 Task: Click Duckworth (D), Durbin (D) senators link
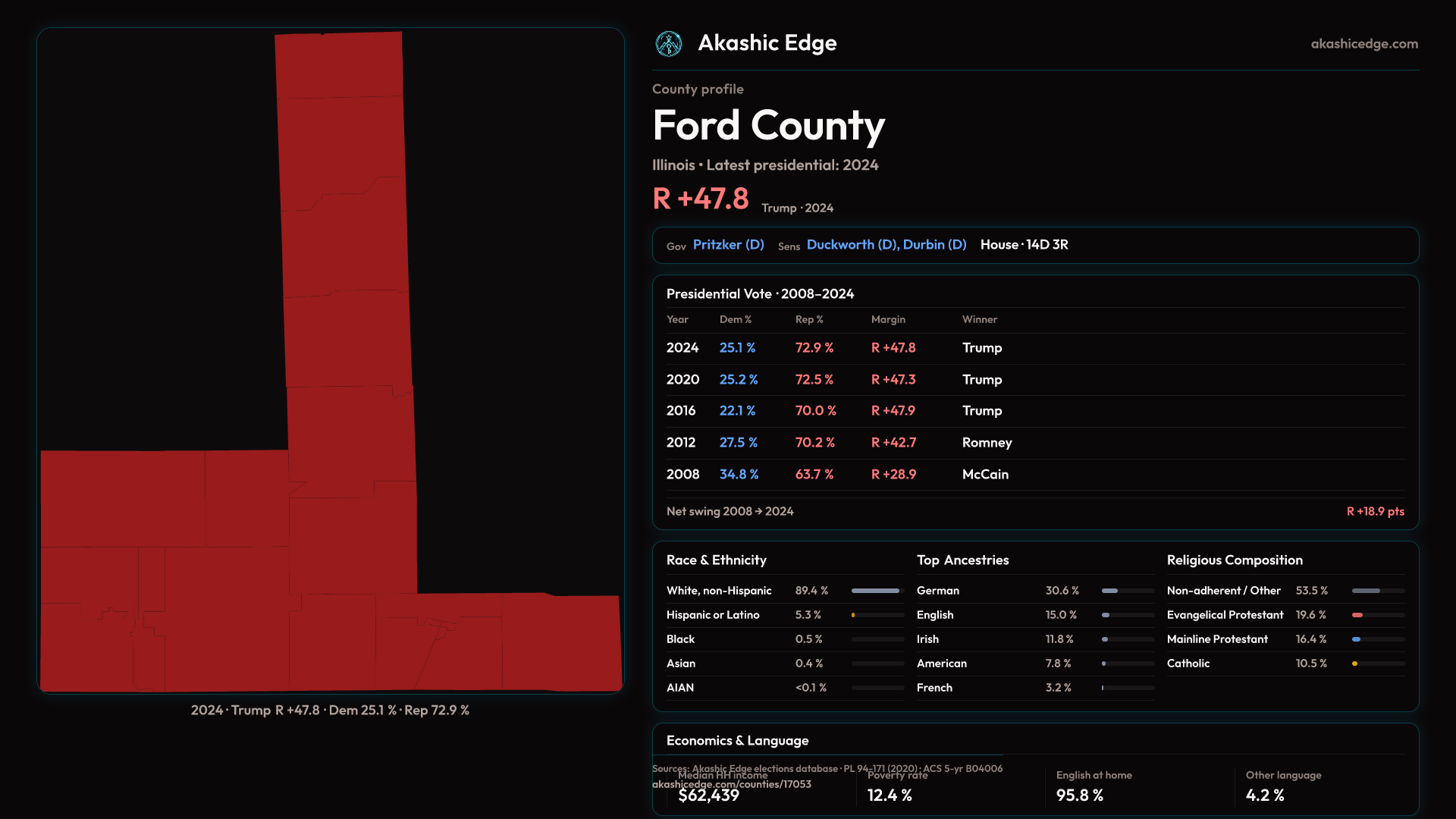(886, 245)
